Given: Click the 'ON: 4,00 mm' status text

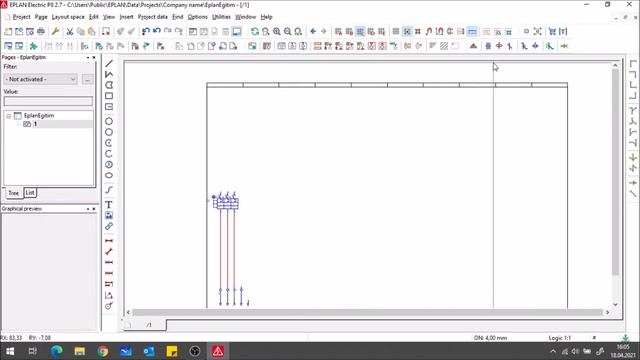Looking at the screenshot, I should point(490,338).
